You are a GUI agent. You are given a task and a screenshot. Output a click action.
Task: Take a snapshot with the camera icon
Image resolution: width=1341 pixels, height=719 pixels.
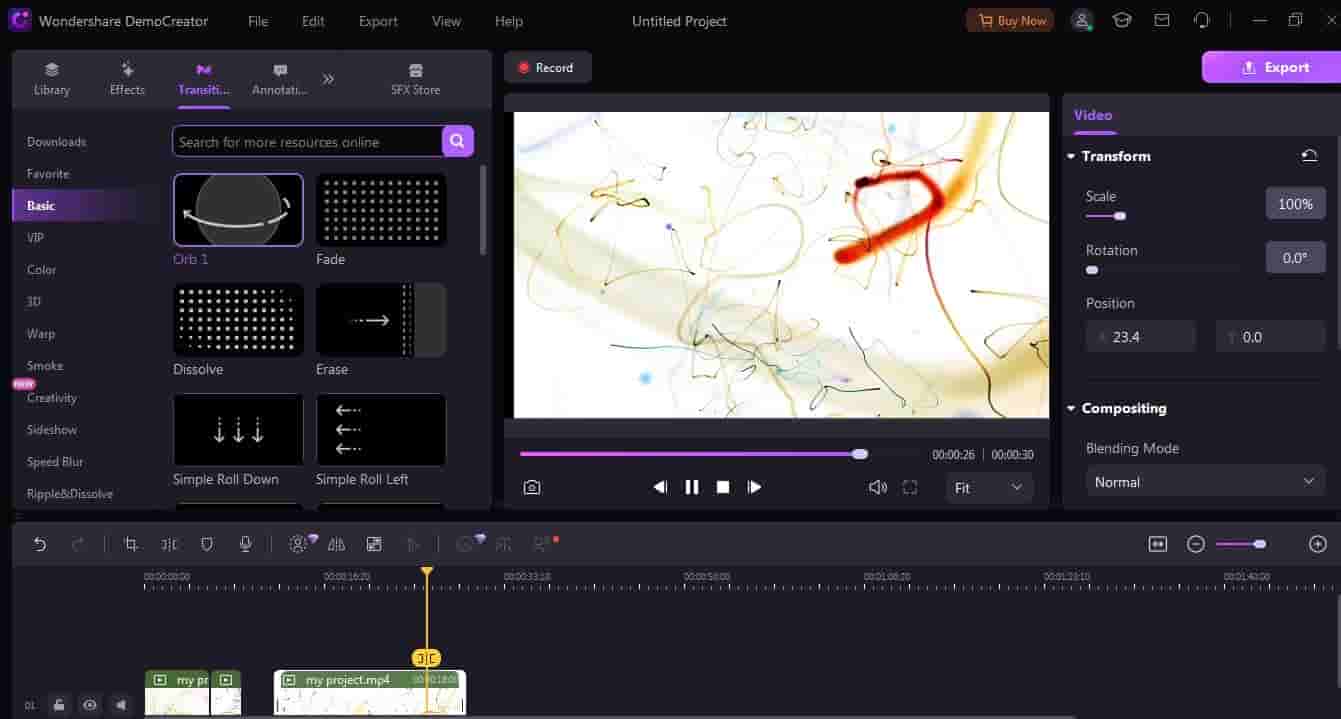(532, 487)
